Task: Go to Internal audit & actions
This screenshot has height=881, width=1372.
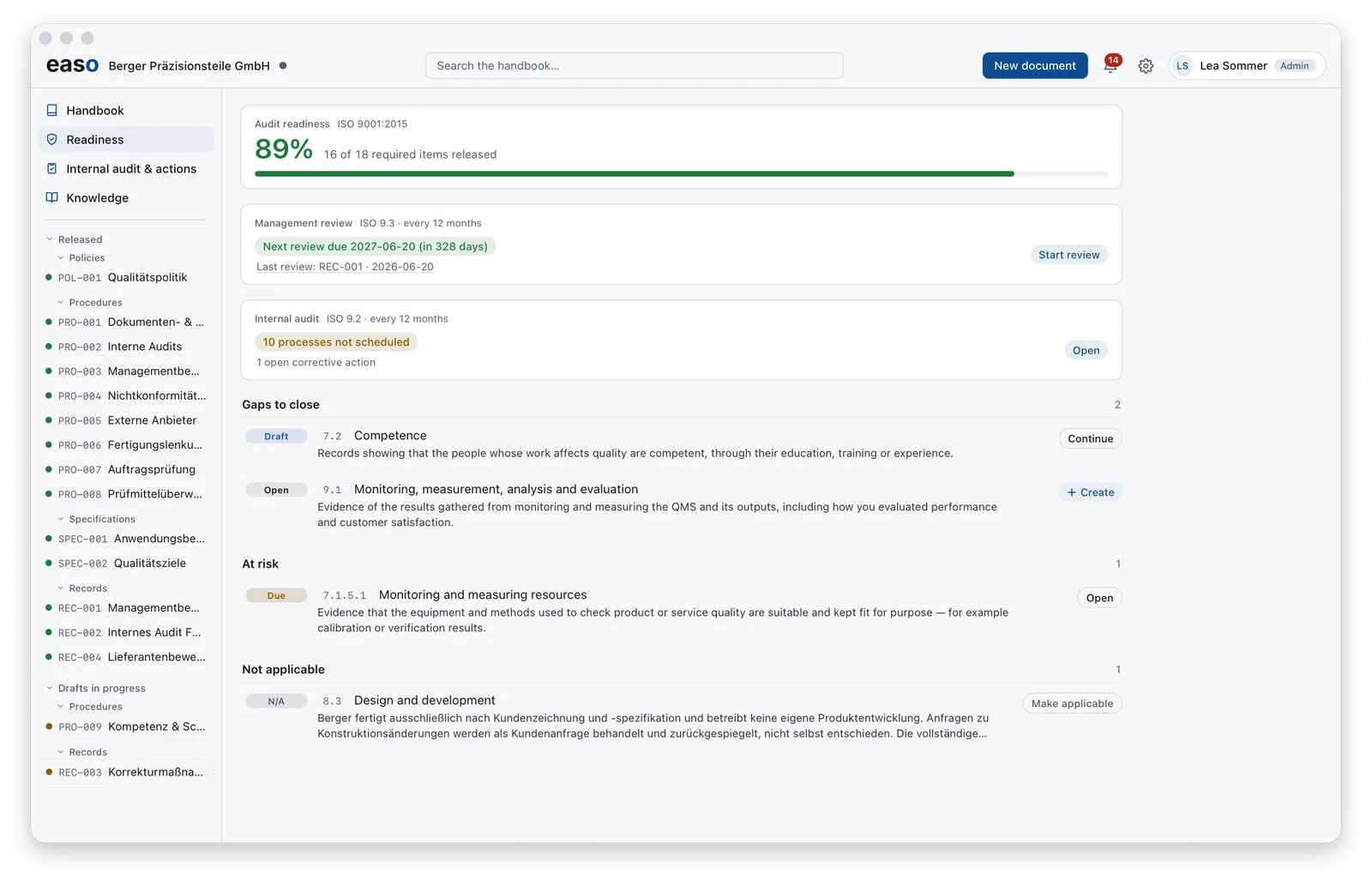Action: (126, 169)
